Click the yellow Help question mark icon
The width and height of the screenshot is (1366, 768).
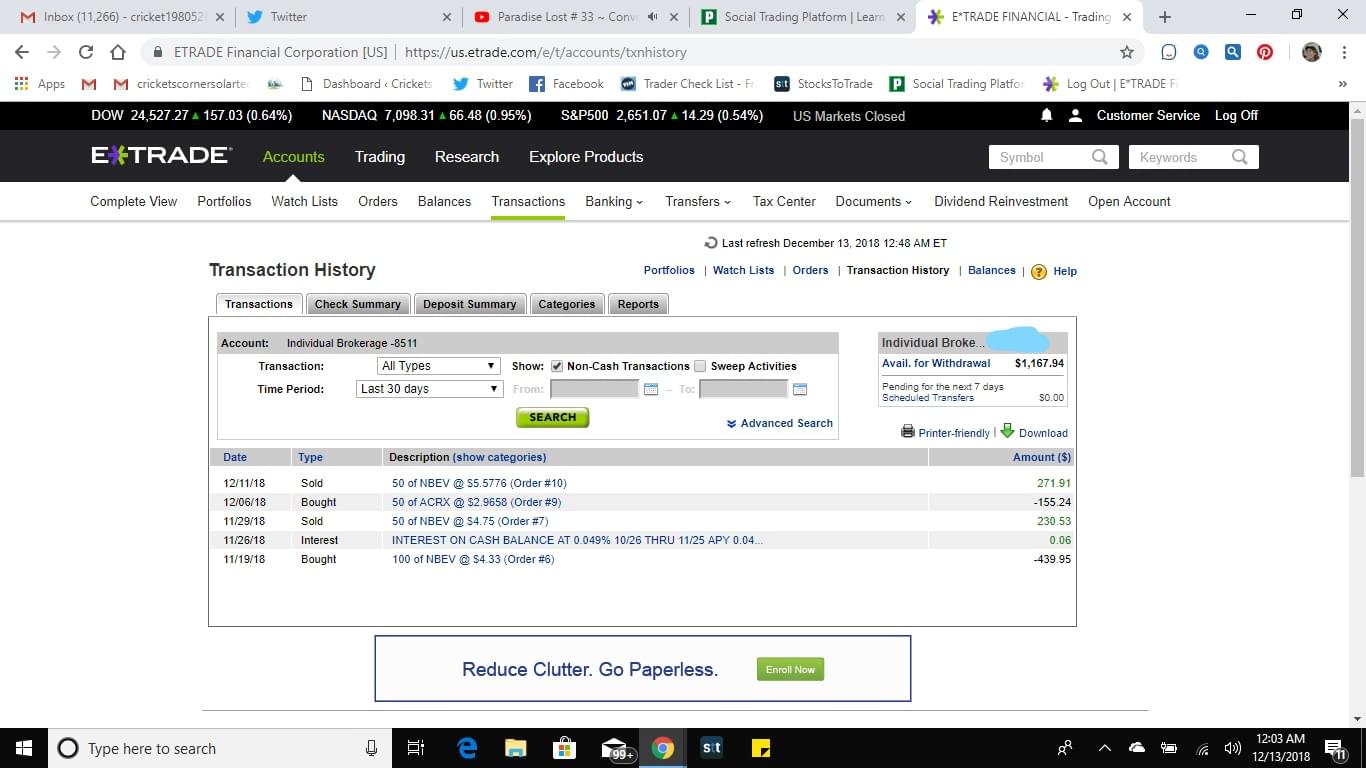(x=1039, y=271)
